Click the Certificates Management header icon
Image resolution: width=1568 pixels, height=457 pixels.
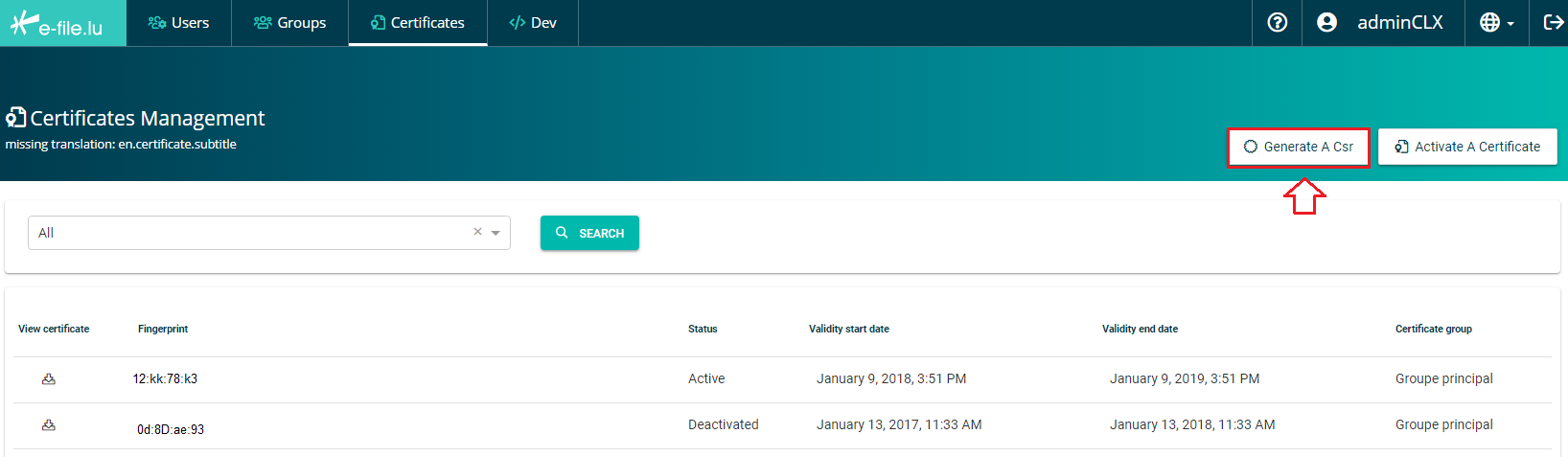click(x=15, y=118)
